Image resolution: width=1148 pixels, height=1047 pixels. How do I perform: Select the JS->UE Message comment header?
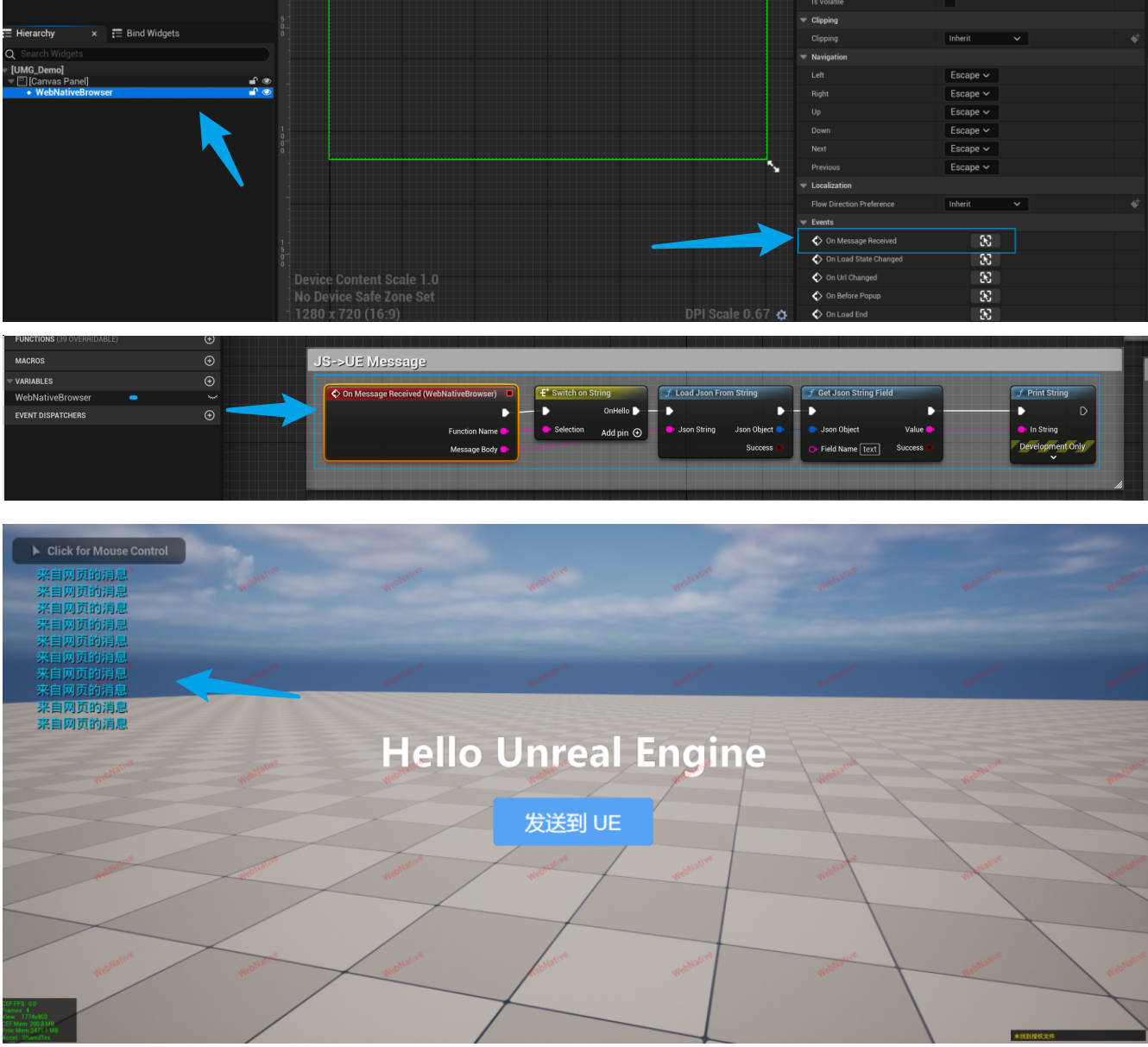715,362
